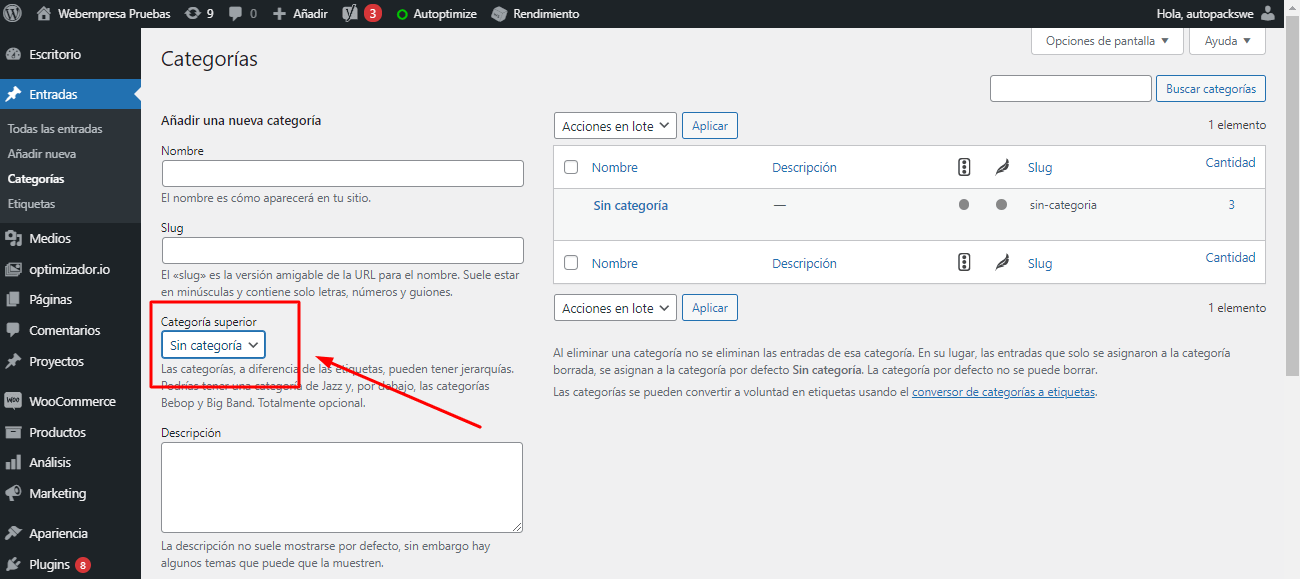Open Todas las entradas submenu item

click(55, 129)
